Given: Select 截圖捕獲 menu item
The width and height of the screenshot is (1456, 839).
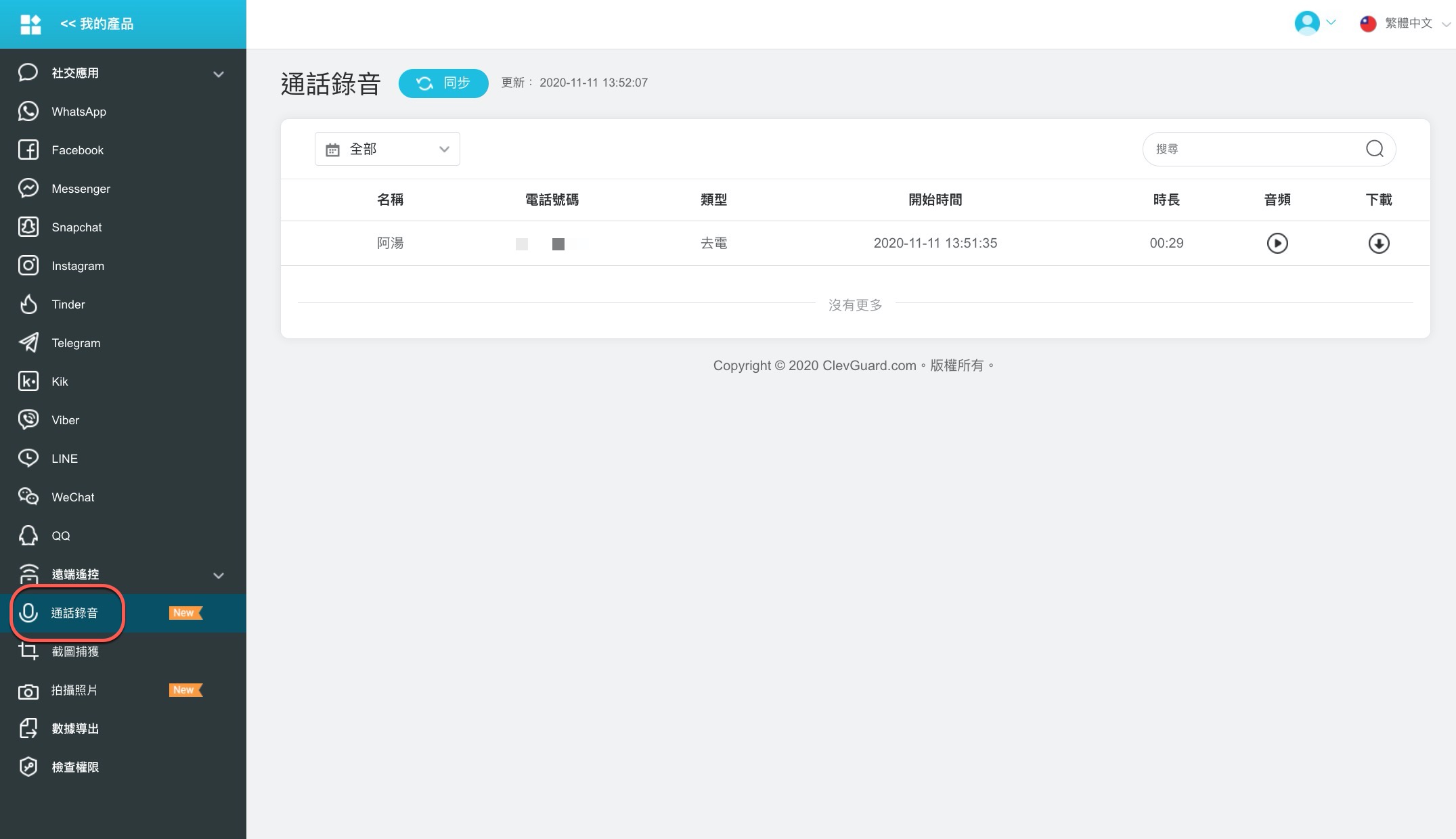Looking at the screenshot, I should point(75,652).
